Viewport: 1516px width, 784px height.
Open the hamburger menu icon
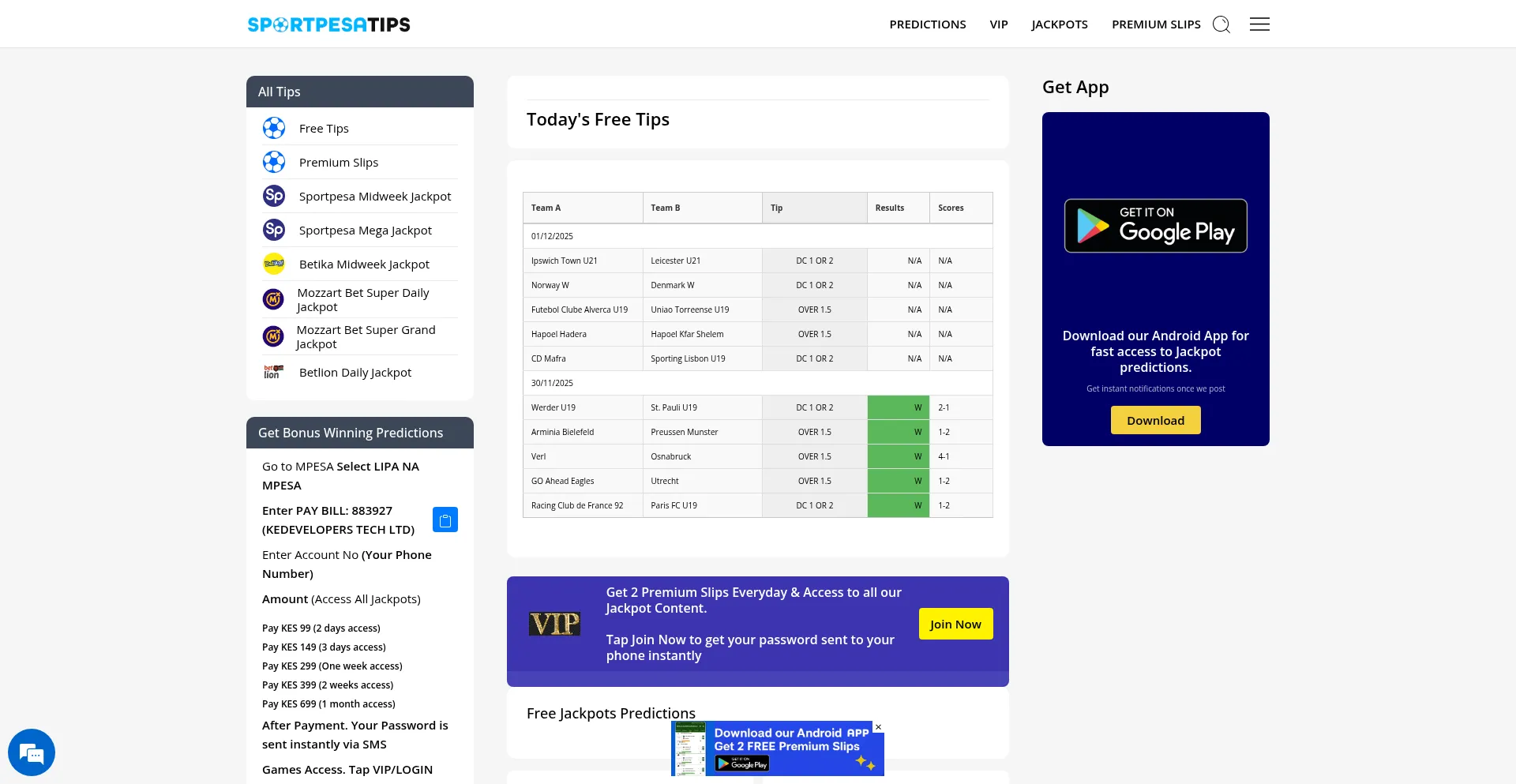coord(1259,24)
